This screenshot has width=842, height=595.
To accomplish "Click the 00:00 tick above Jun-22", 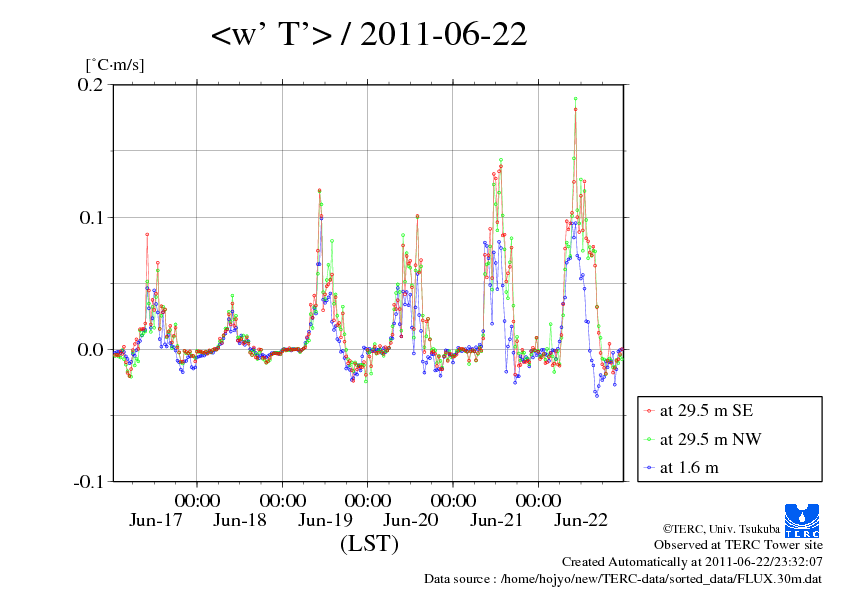I will coord(539,500).
